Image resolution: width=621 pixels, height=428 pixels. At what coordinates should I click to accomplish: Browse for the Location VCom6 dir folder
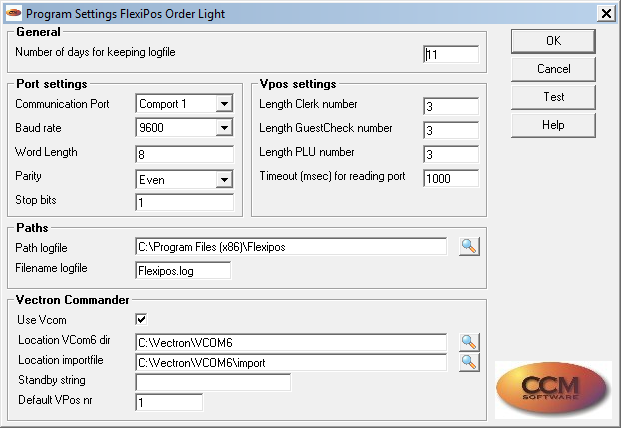tap(469, 342)
